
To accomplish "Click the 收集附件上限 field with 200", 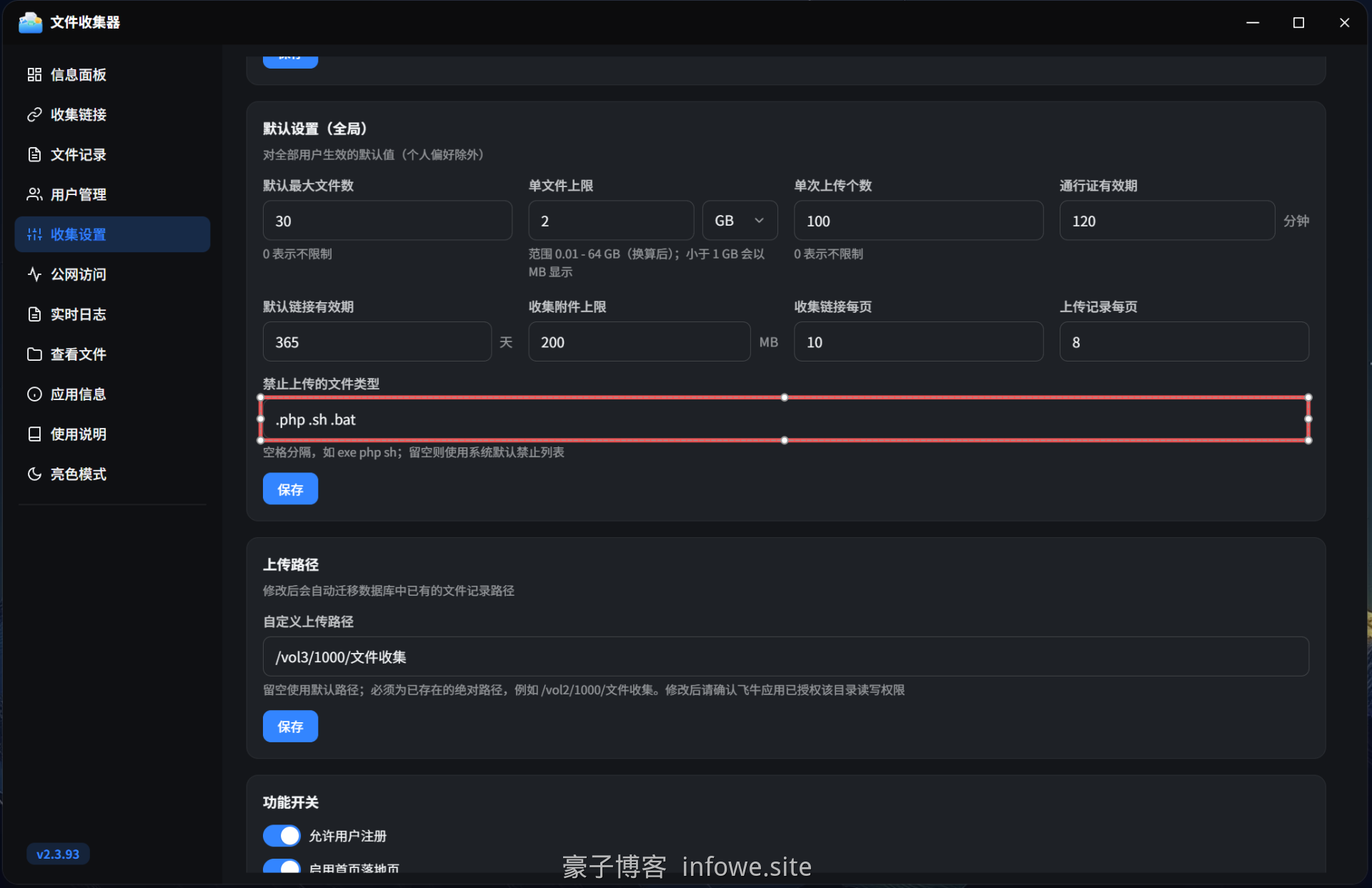I will click(x=640, y=341).
